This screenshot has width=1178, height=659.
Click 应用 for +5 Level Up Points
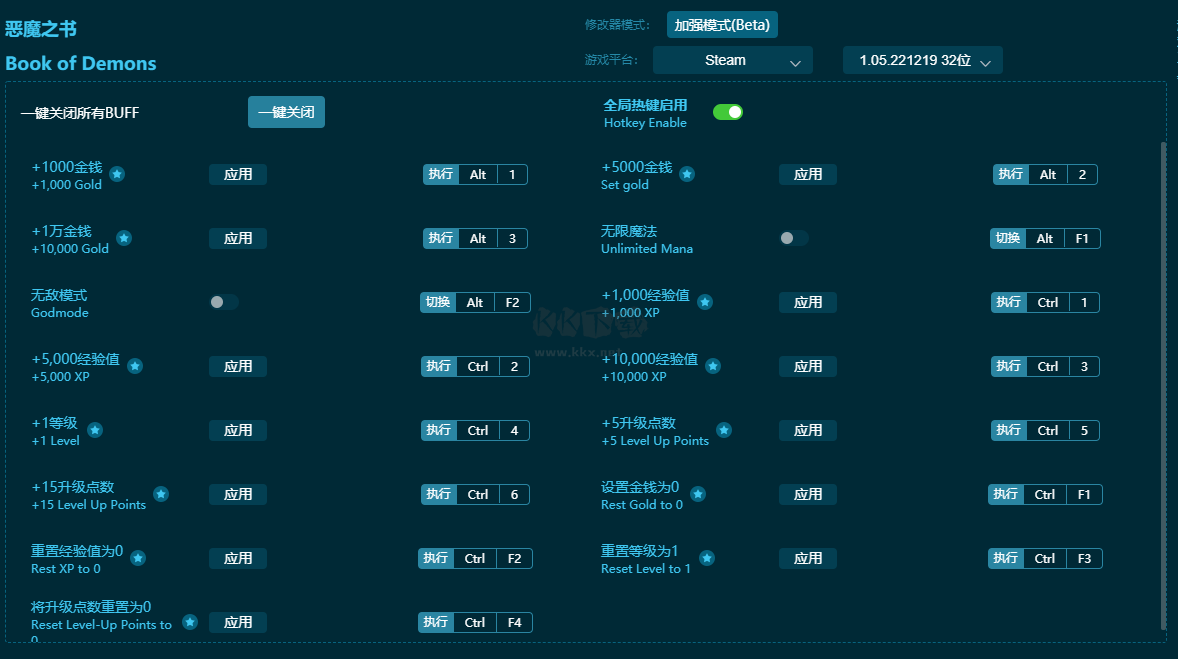808,430
